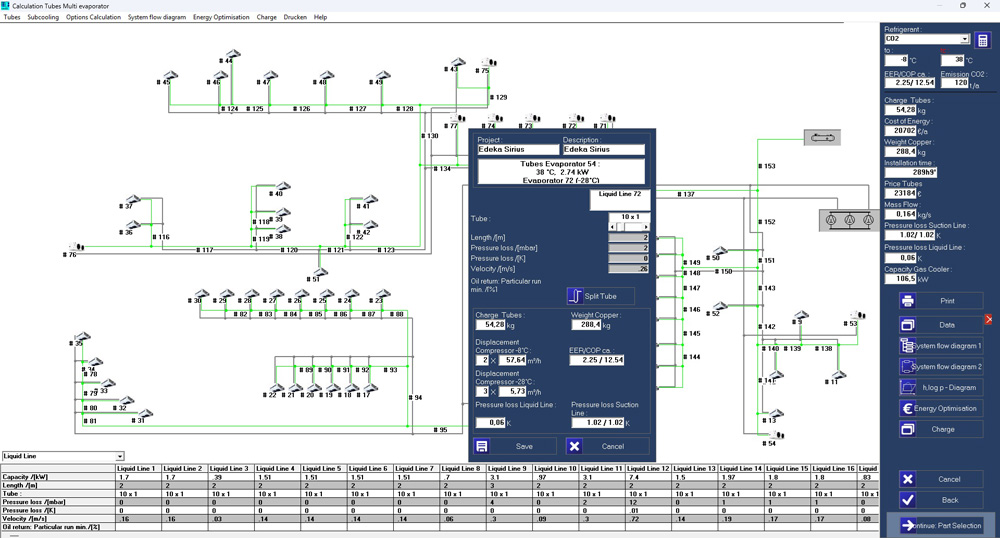Click the red X beside Data button

pos(989,319)
